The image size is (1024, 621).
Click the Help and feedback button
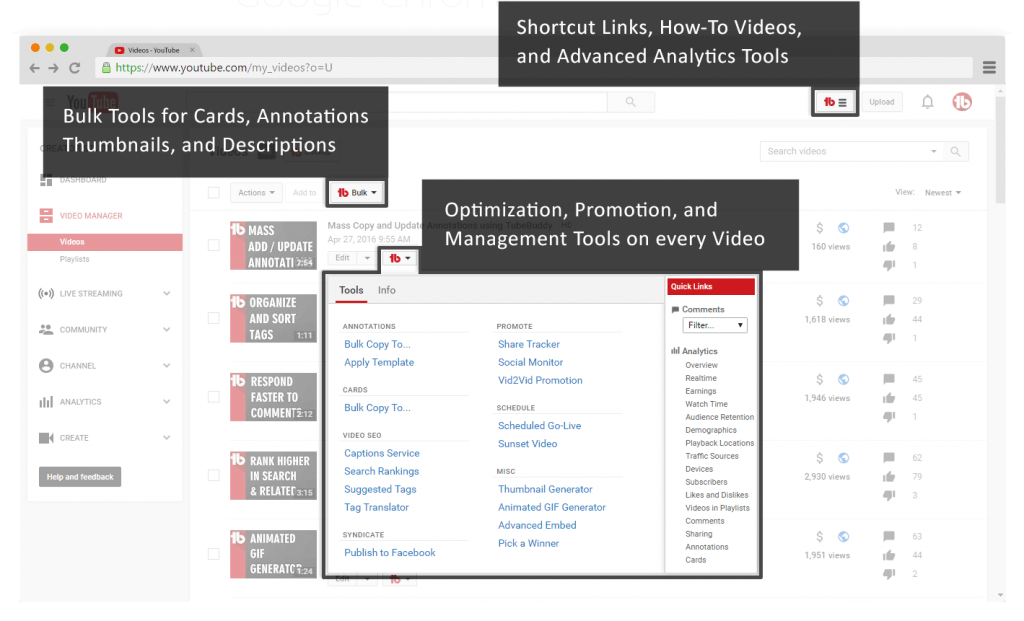click(x=80, y=477)
